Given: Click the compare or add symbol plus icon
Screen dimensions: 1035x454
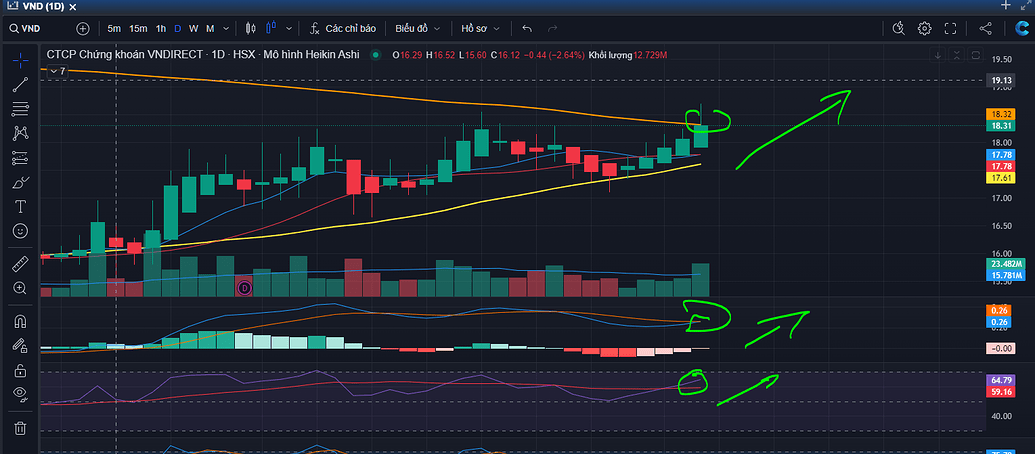Looking at the screenshot, I should coord(83,28).
